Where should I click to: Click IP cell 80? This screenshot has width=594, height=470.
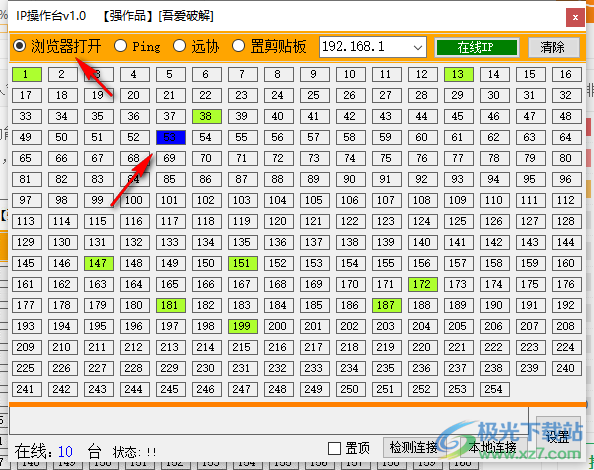point(567,158)
